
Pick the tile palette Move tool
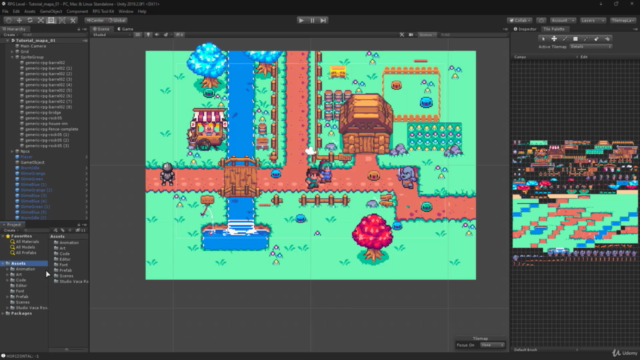(554, 39)
